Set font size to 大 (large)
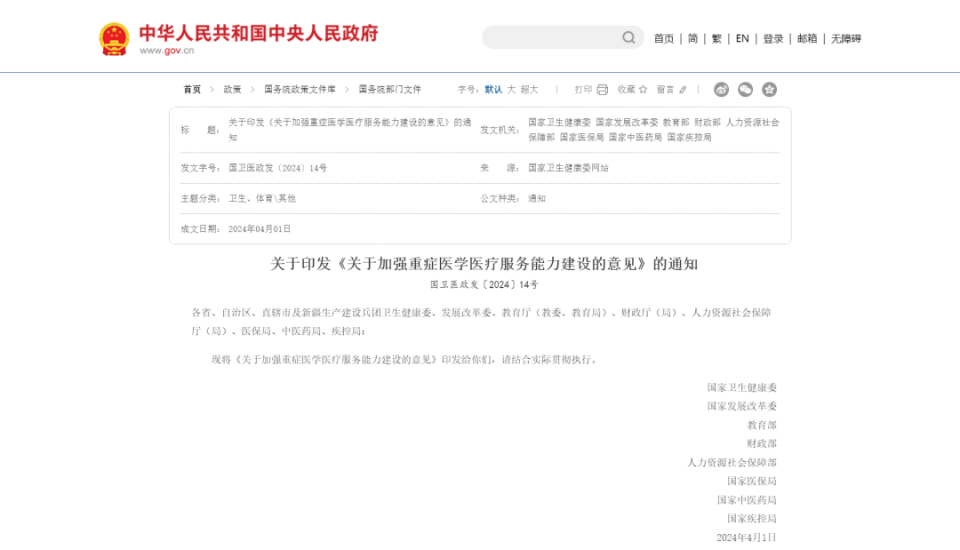 (511, 89)
